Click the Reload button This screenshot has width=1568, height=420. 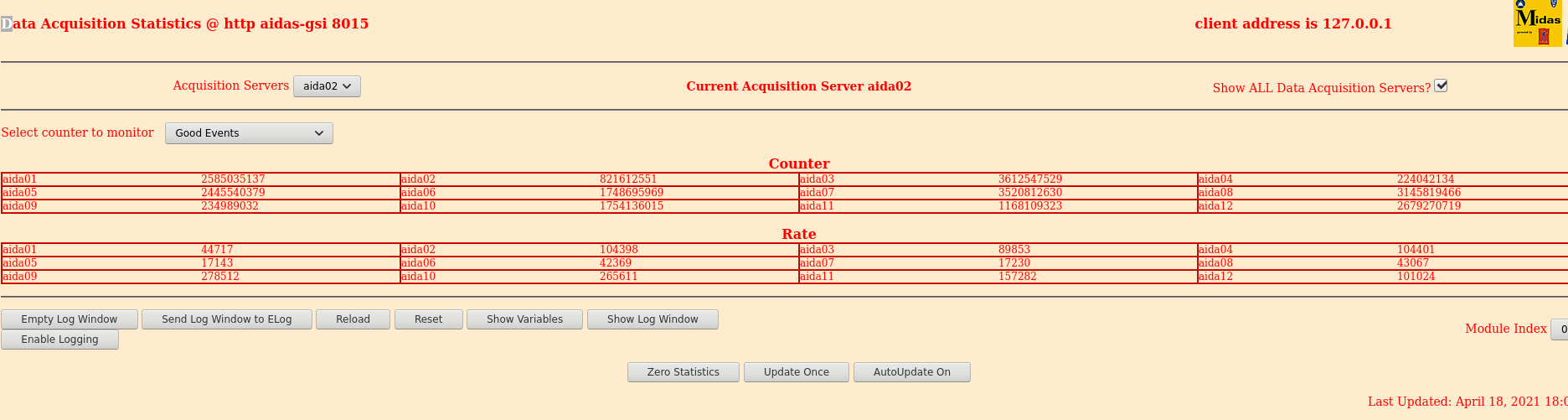(x=353, y=319)
